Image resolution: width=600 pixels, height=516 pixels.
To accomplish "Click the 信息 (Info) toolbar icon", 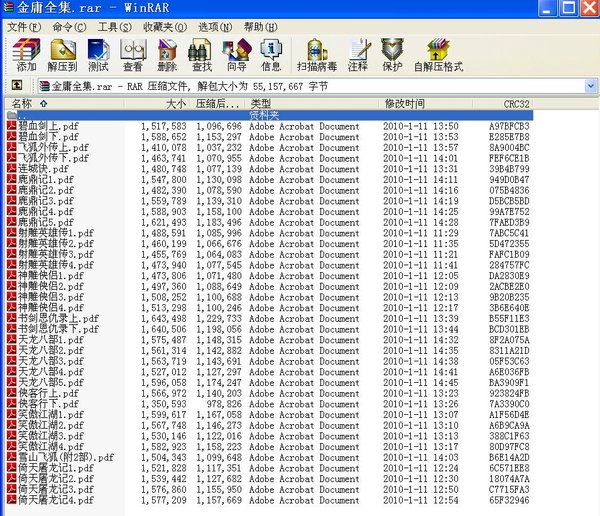I will point(271,55).
